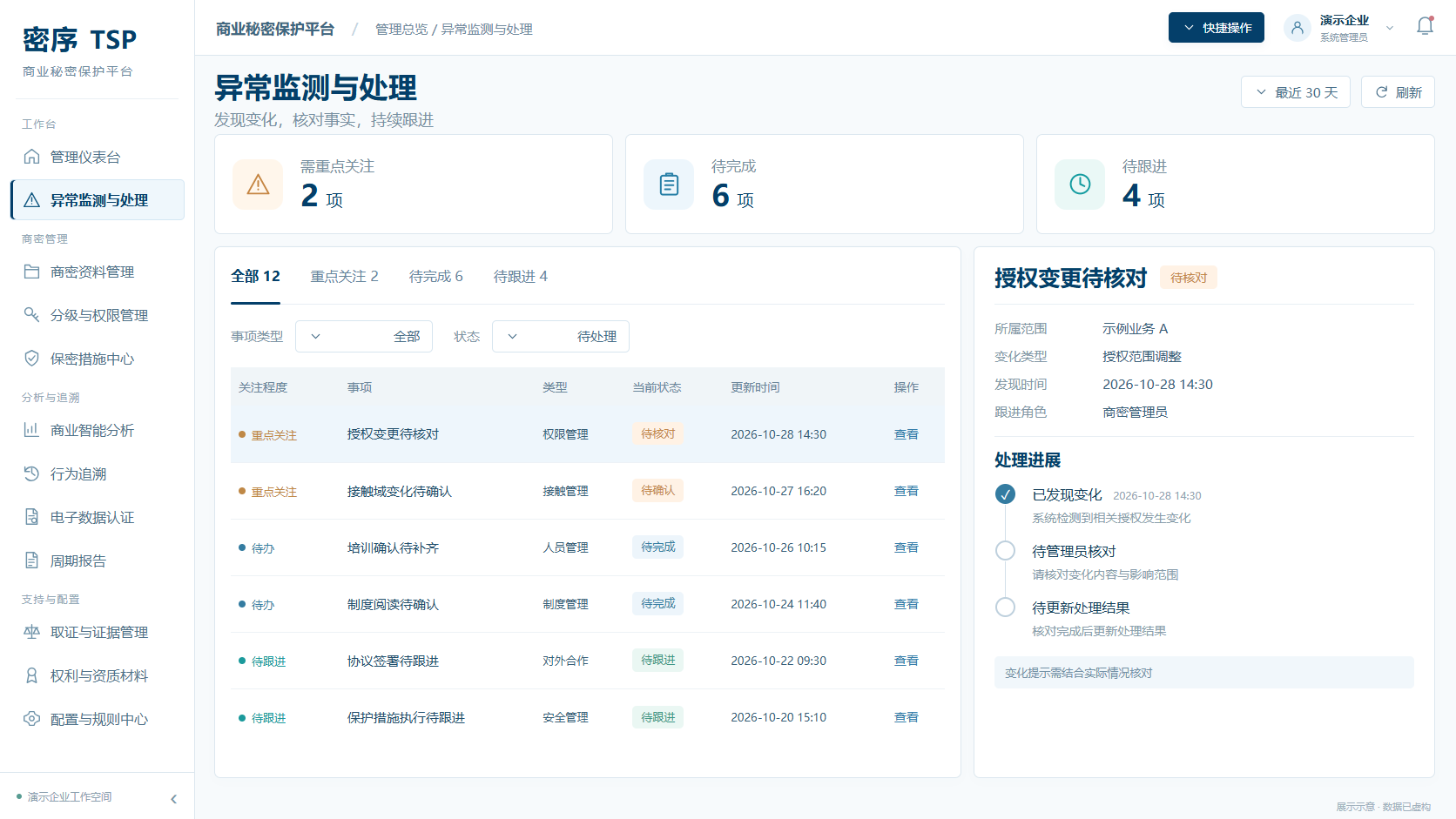Collapse the sidebar with the arrow
Viewport: 1456px width, 819px height.
pos(173,798)
